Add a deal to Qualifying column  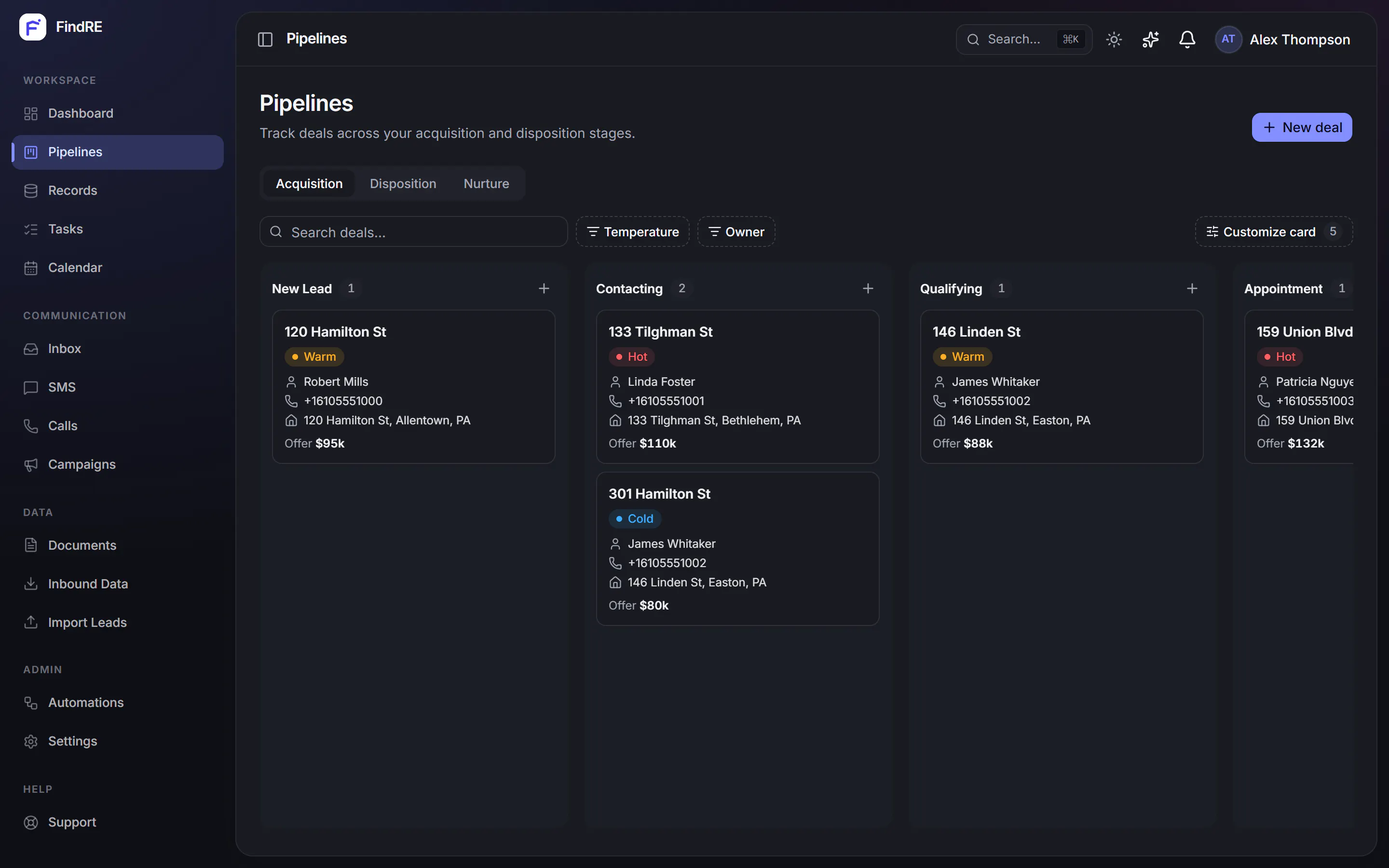click(1192, 288)
